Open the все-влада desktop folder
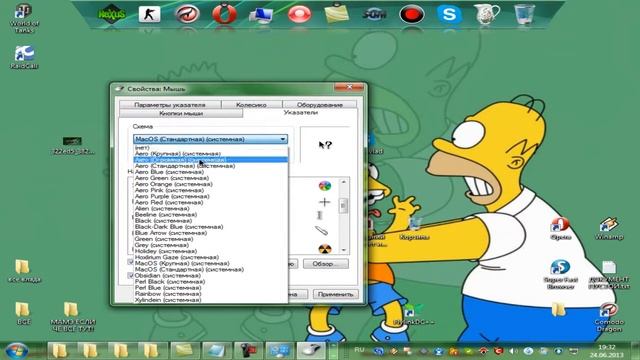 coord(24,271)
